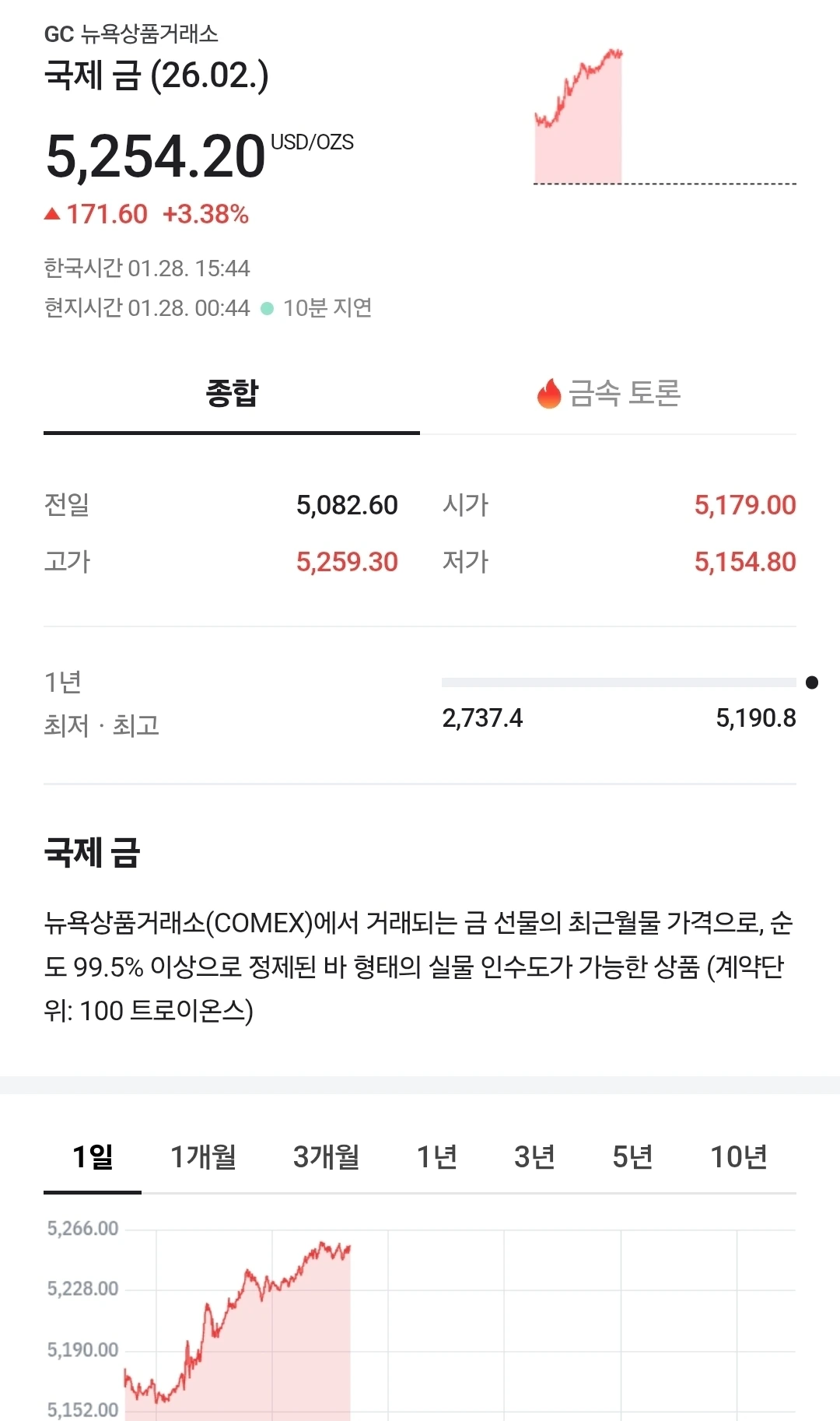Viewport: 840px width, 1421px height.
Task: Tap the 고가 value 5,259.30
Action: pos(347,562)
